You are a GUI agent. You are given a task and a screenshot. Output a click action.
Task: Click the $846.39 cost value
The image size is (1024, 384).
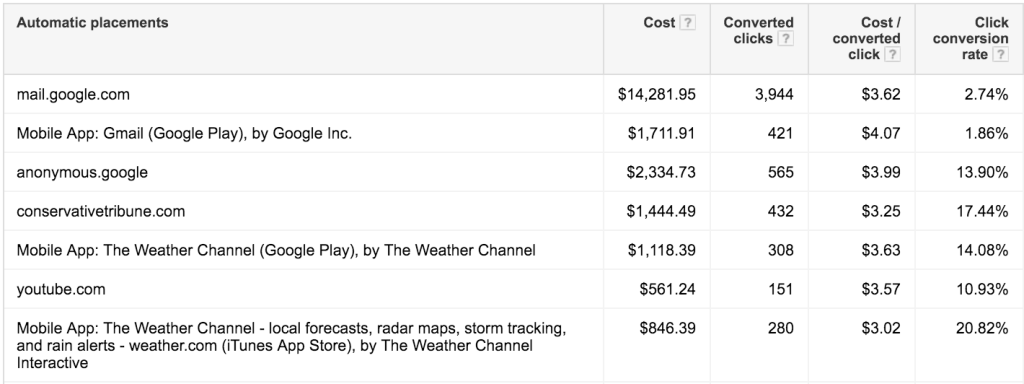(667, 328)
